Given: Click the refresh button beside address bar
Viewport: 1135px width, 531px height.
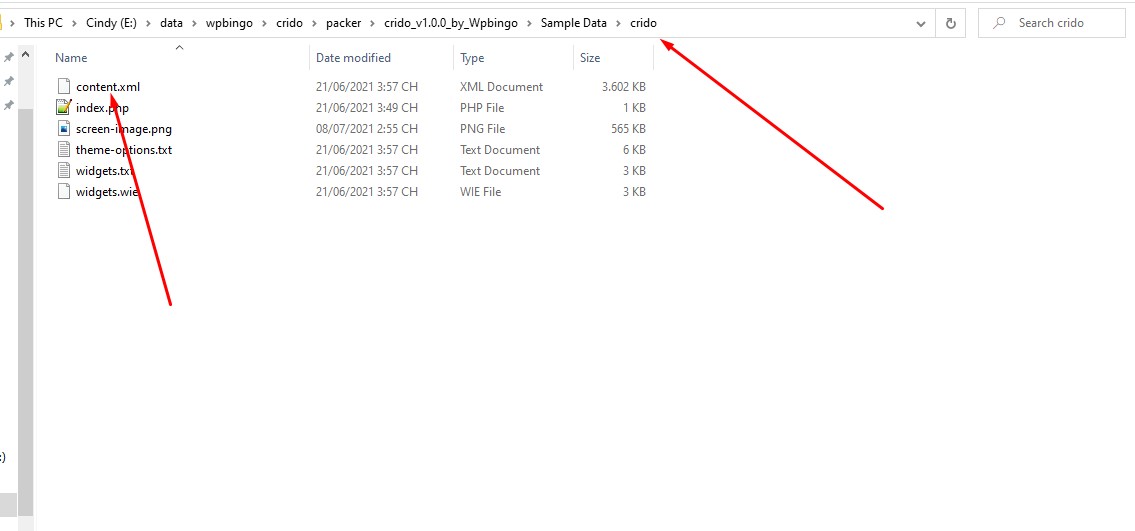Looking at the screenshot, I should [x=950, y=23].
